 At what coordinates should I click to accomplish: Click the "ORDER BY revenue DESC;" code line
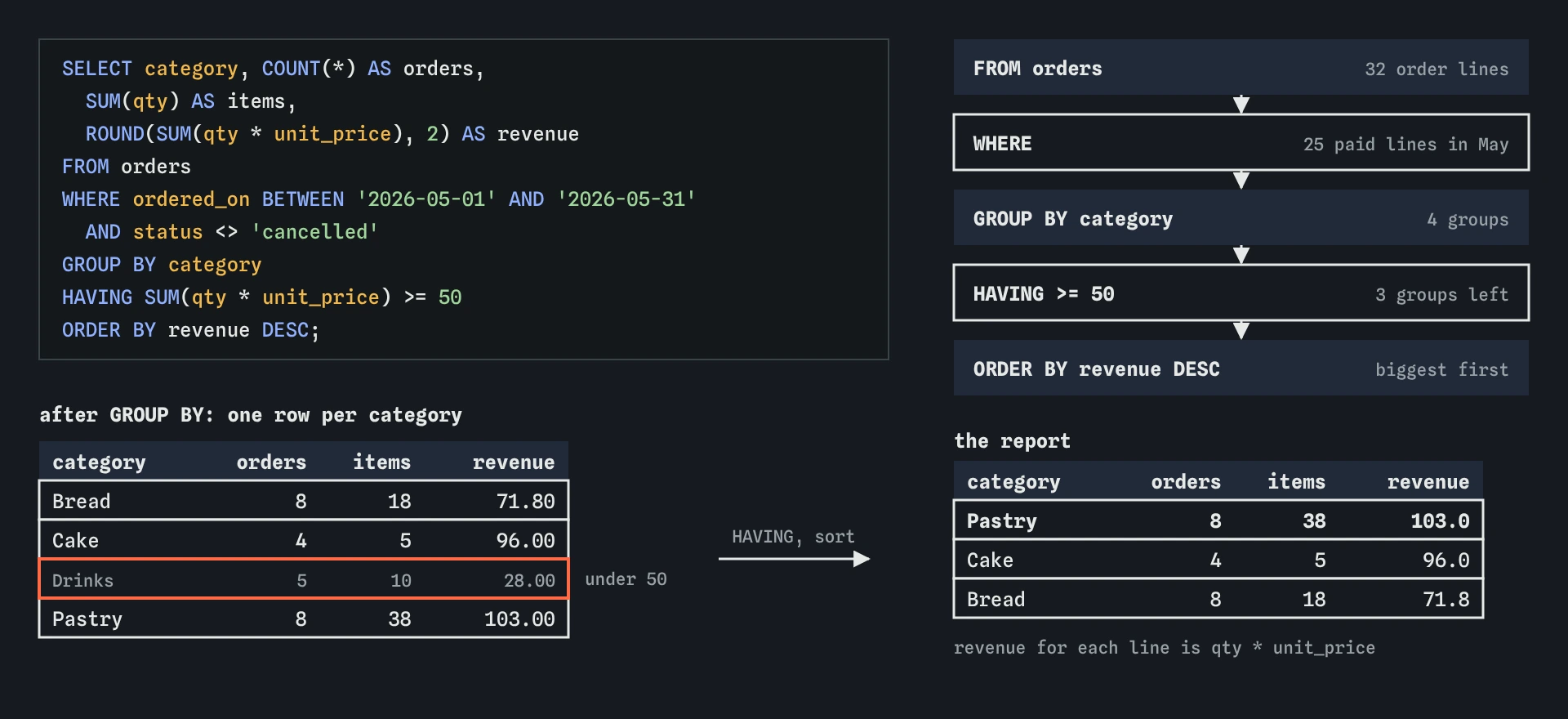pos(191,330)
